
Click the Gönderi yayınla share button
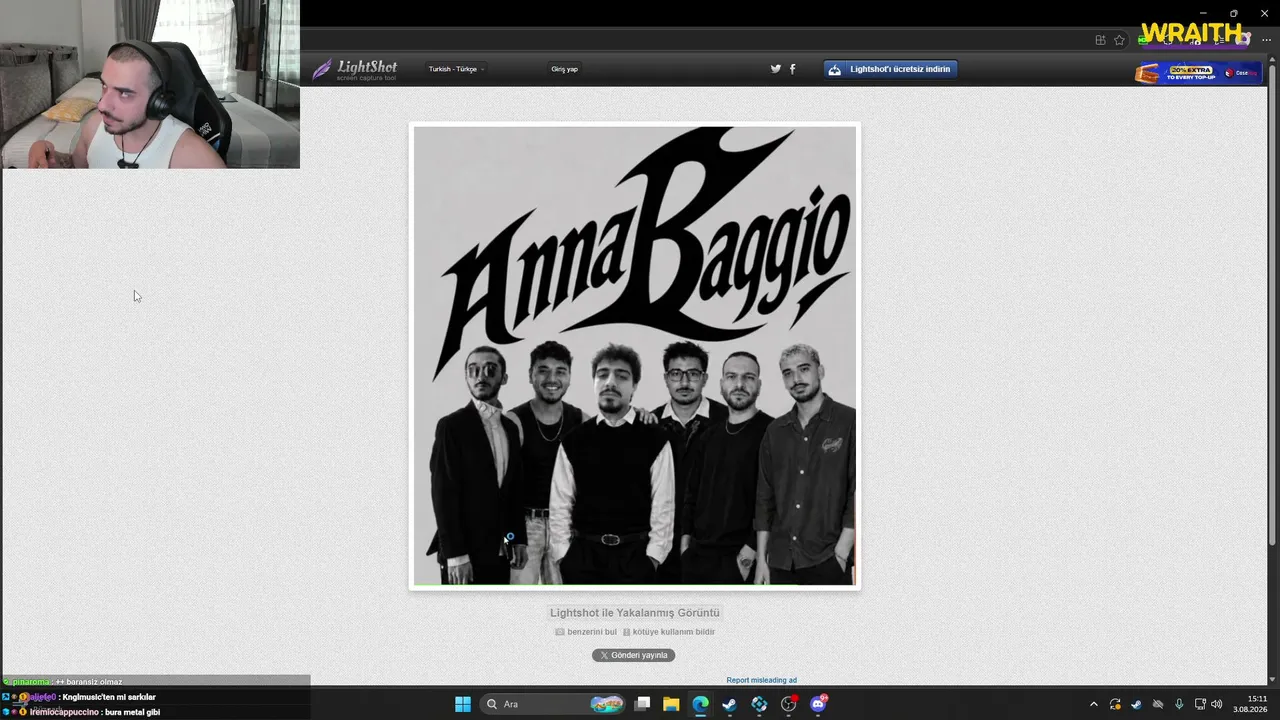(x=634, y=655)
